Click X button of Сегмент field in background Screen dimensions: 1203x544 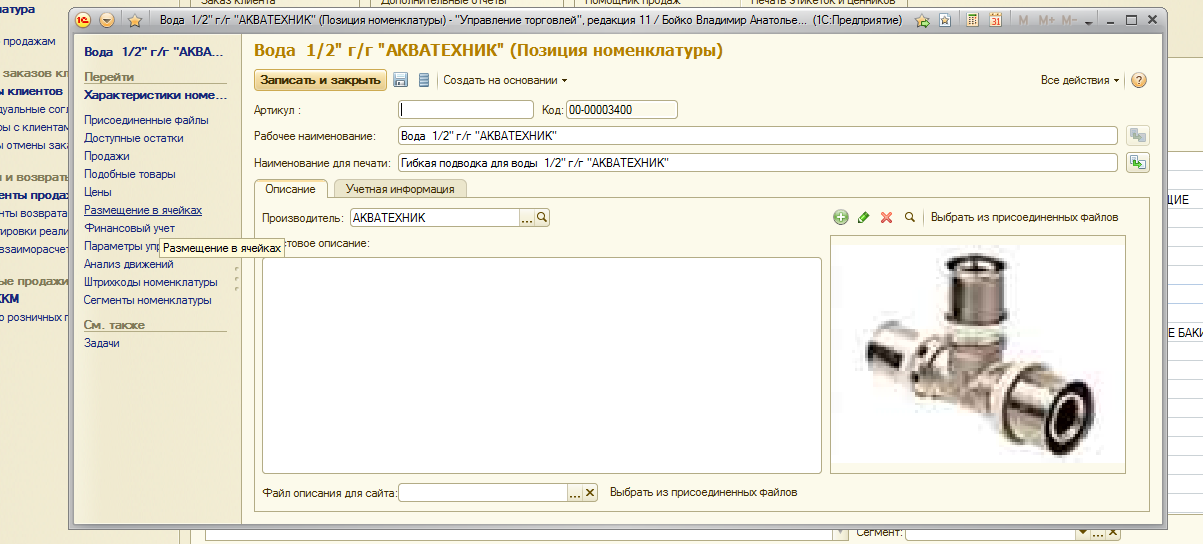coord(1113,533)
